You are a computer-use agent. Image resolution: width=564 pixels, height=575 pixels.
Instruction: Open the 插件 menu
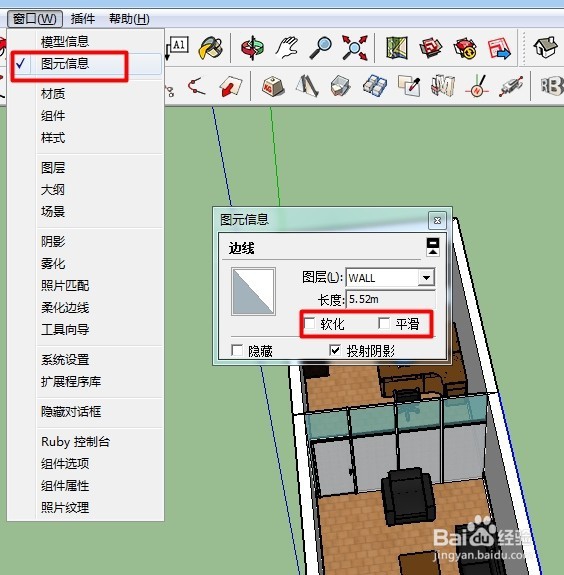[x=83, y=18]
